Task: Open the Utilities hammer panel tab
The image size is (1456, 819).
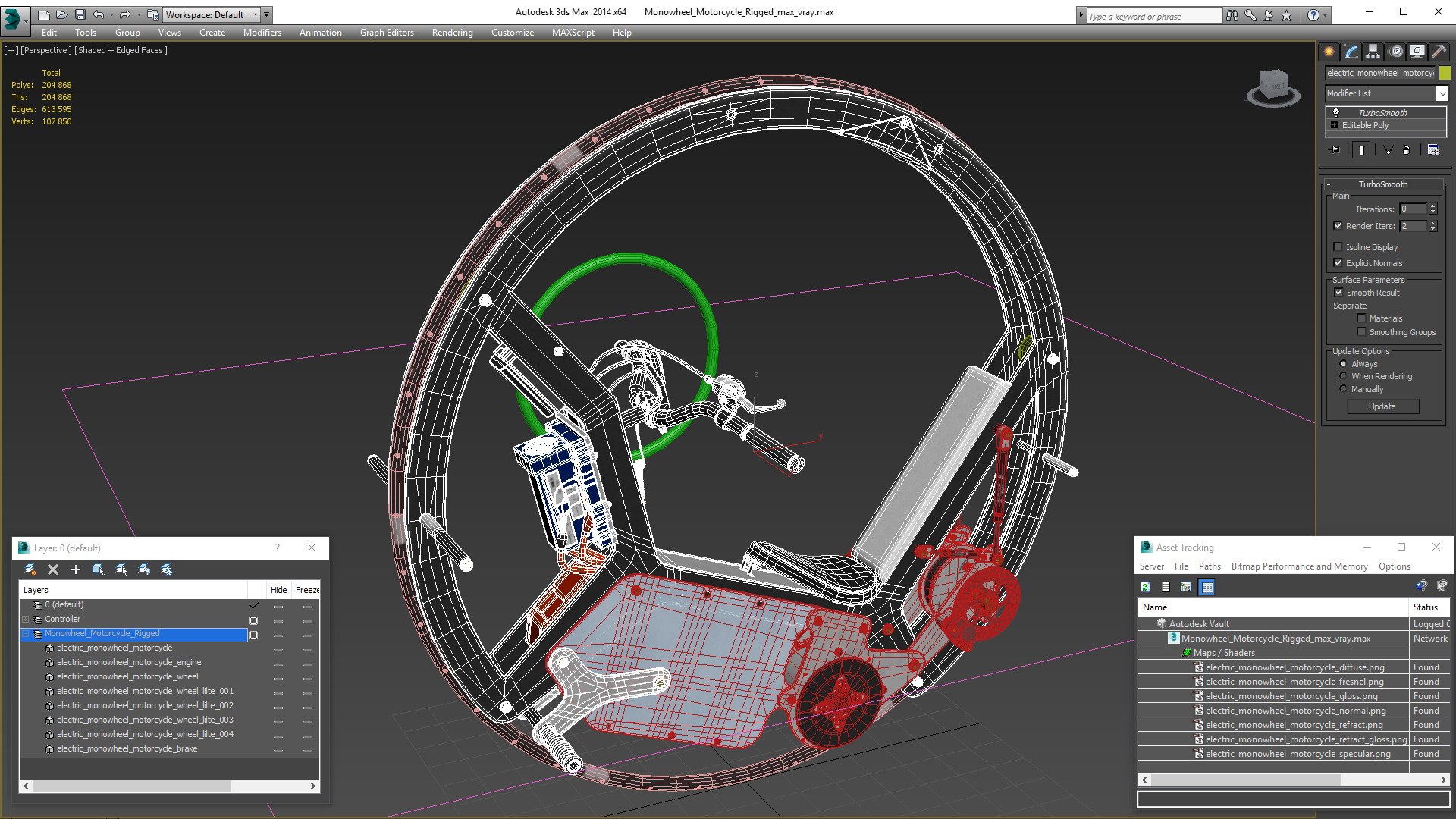Action: tap(1439, 52)
